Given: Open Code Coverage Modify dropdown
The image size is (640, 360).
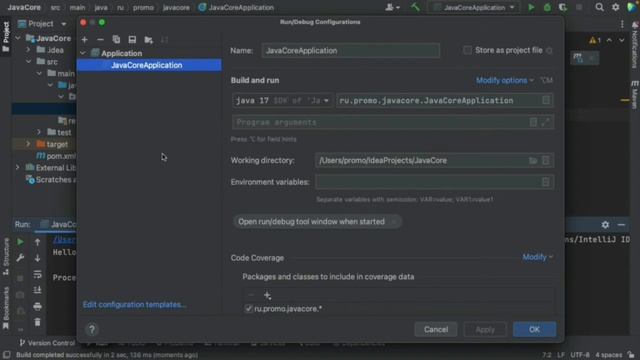Looking at the screenshot, I should [x=538, y=257].
